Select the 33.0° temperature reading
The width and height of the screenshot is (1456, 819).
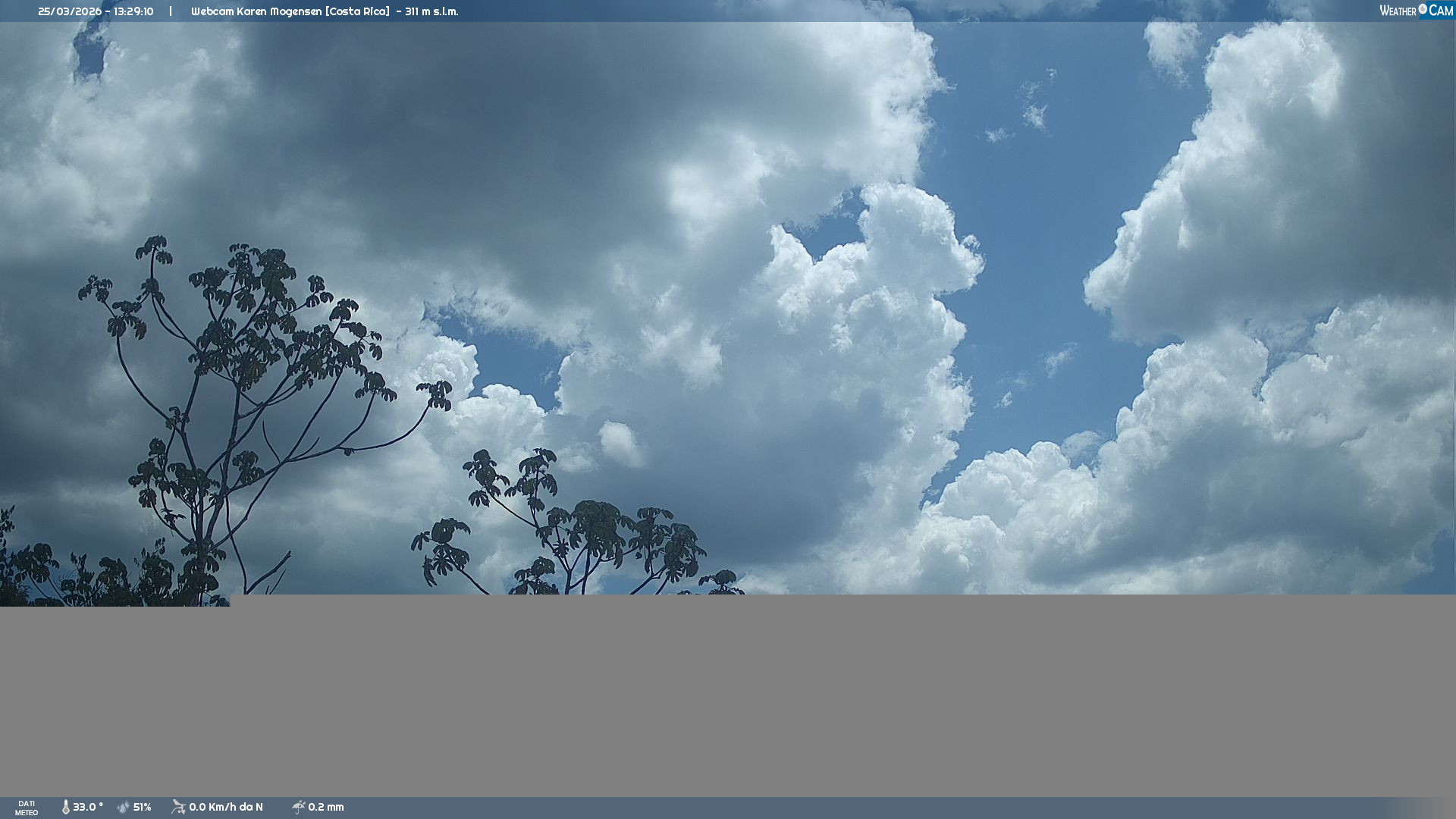88,807
